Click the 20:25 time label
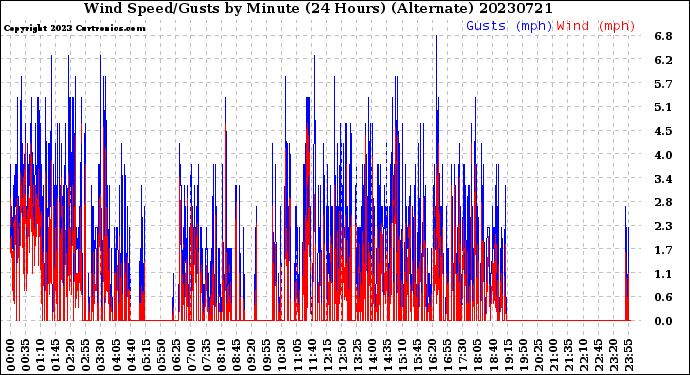690x375 pixels. [x=538, y=355]
